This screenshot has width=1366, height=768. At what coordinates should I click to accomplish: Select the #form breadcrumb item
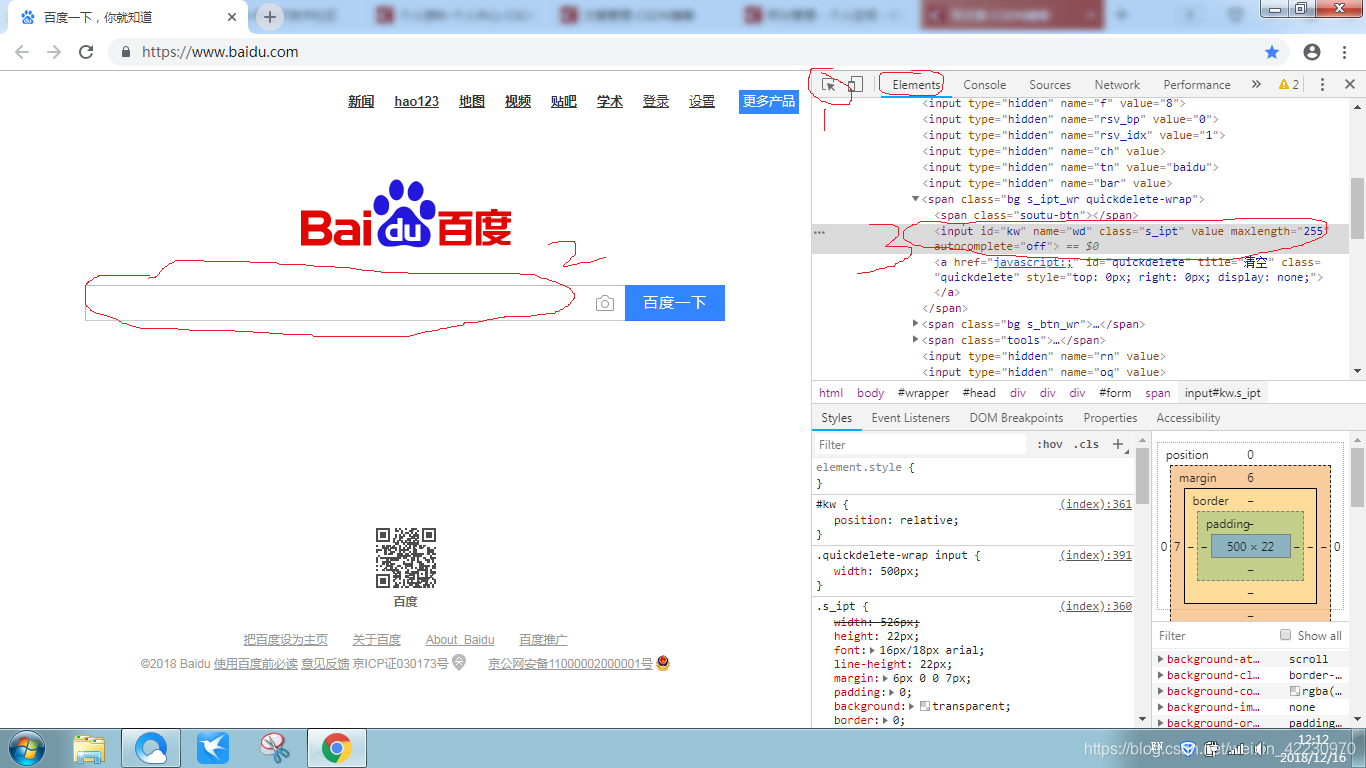pyautogui.click(x=1115, y=393)
